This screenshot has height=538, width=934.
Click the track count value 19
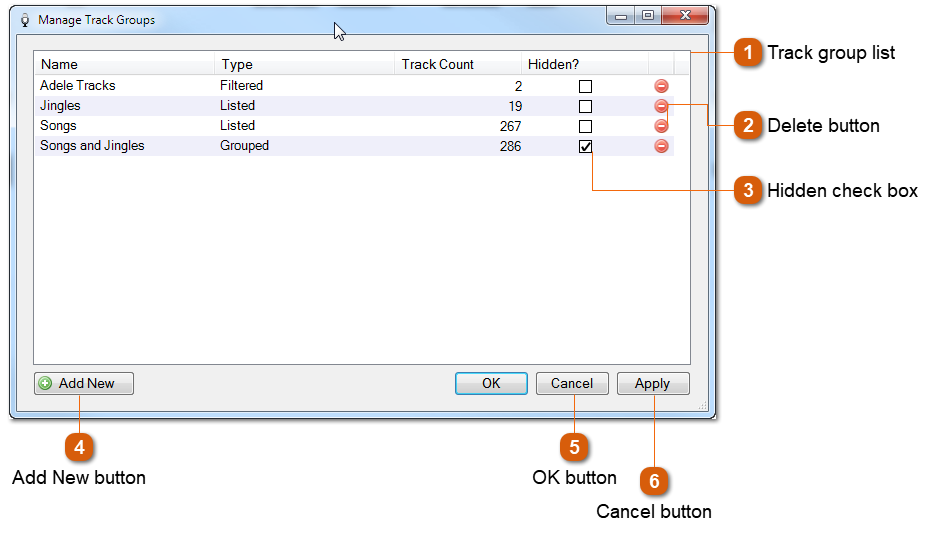pos(515,107)
